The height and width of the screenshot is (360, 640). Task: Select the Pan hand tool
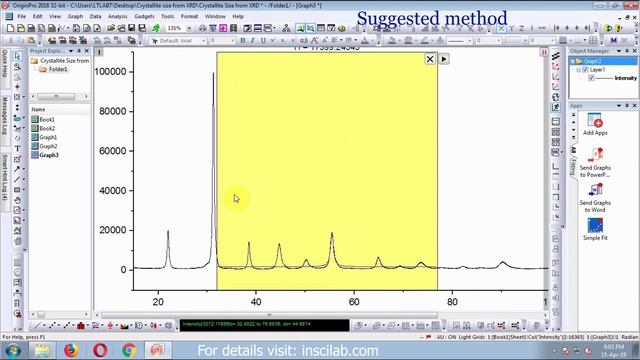coord(17,200)
